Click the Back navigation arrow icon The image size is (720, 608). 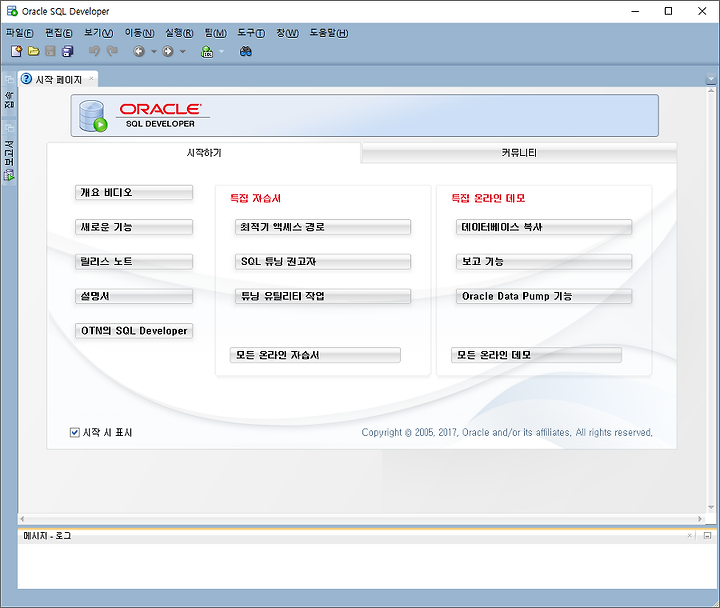coord(139,51)
